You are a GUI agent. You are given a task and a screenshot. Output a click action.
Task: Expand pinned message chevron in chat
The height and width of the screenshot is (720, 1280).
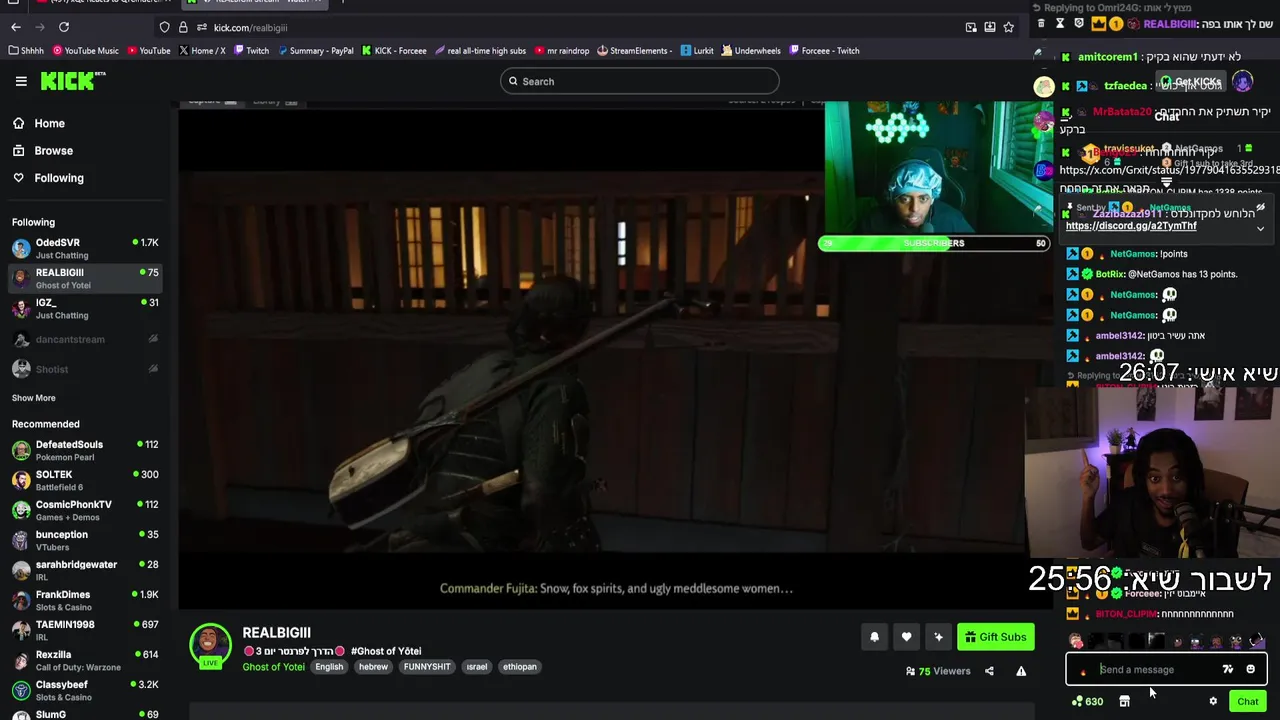(x=1260, y=229)
